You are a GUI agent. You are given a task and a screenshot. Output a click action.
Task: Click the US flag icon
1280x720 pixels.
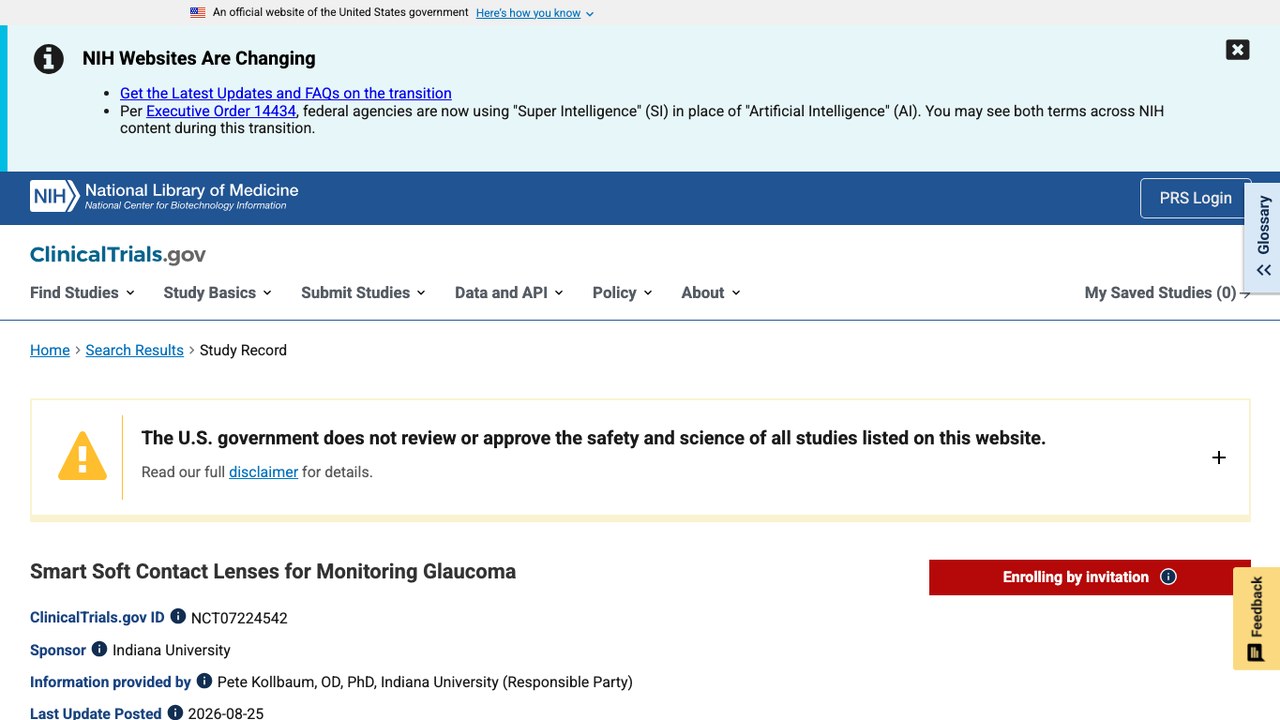click(198, 13)
